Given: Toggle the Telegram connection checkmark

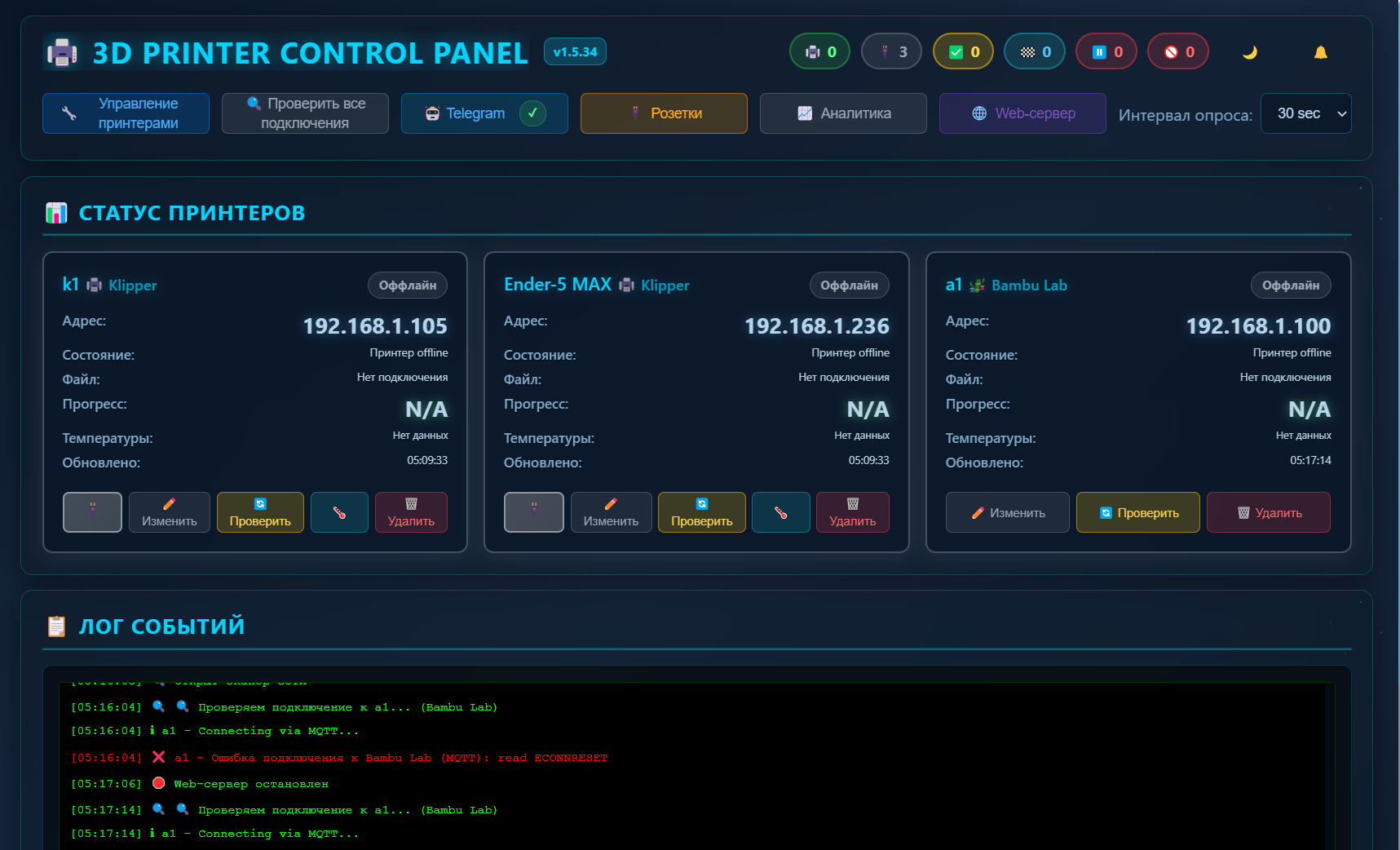Looking at the screenshot, I should pos(533,113).
